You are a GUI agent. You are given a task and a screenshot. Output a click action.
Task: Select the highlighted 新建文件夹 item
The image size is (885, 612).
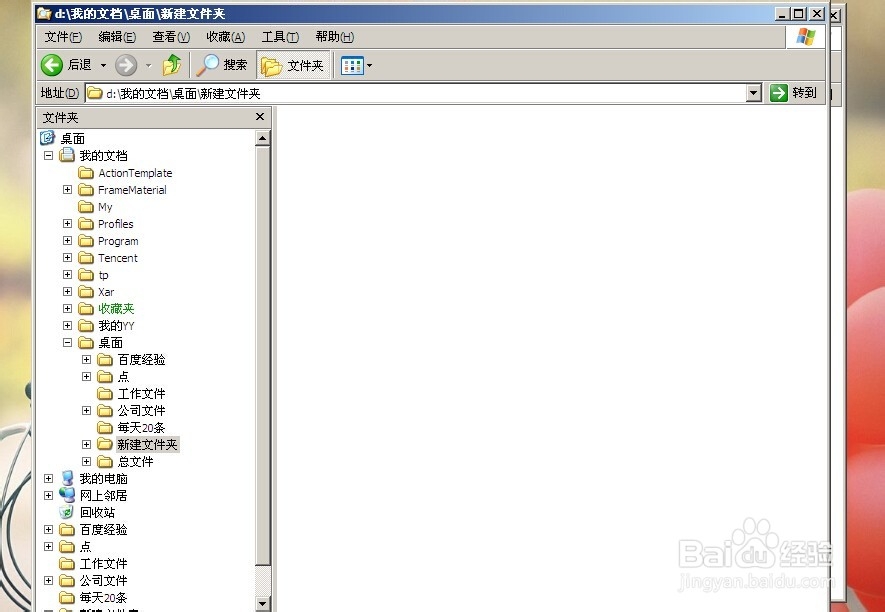point(147,444)
